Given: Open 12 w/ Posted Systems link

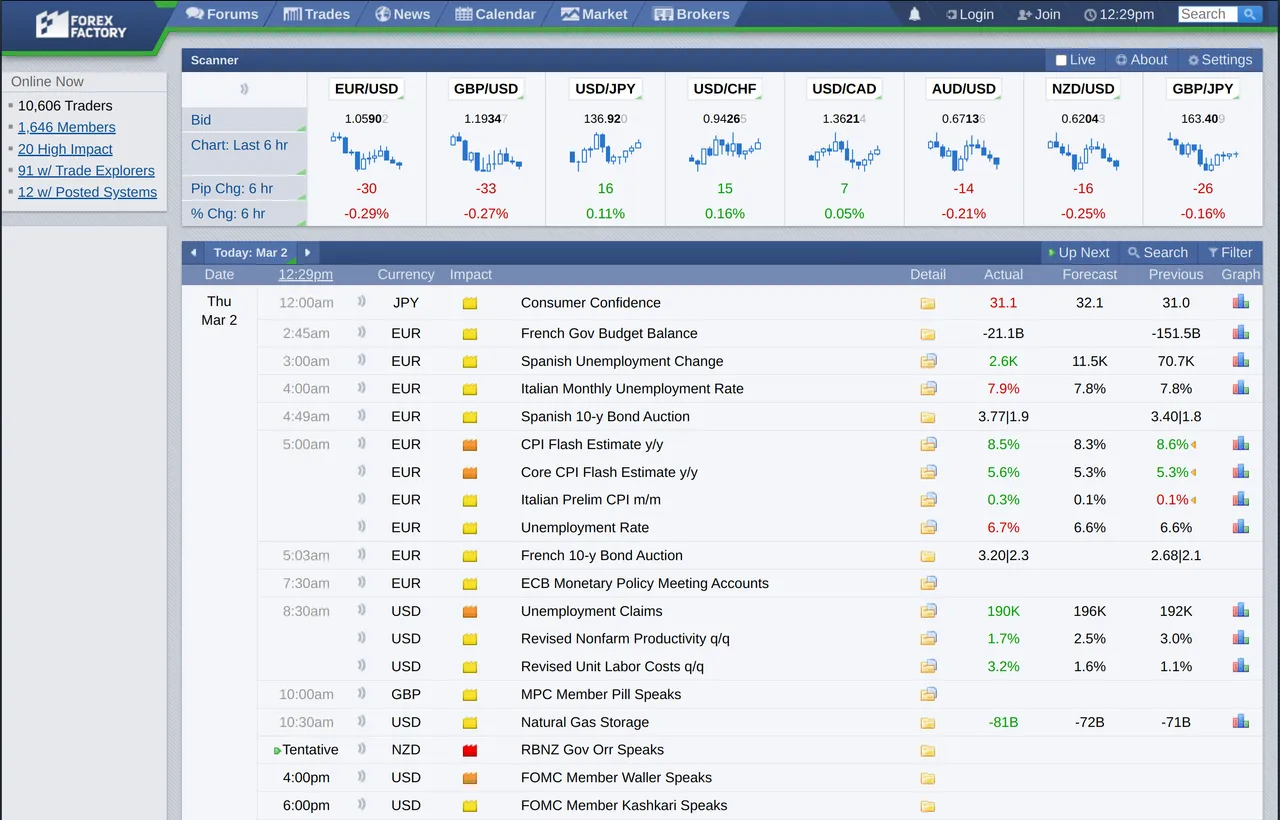Looking at the screenshot, I should (87, 192).
